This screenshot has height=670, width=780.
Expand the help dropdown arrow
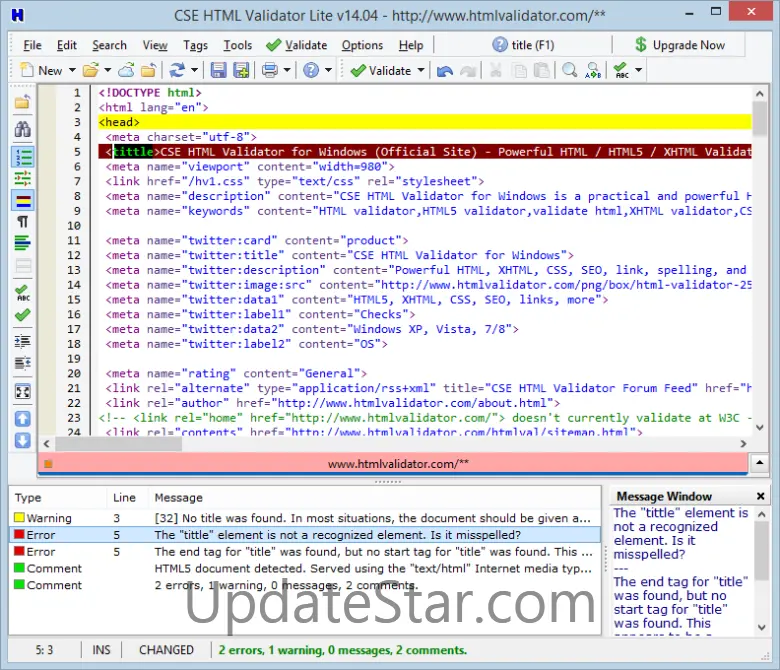click(328, 71)
